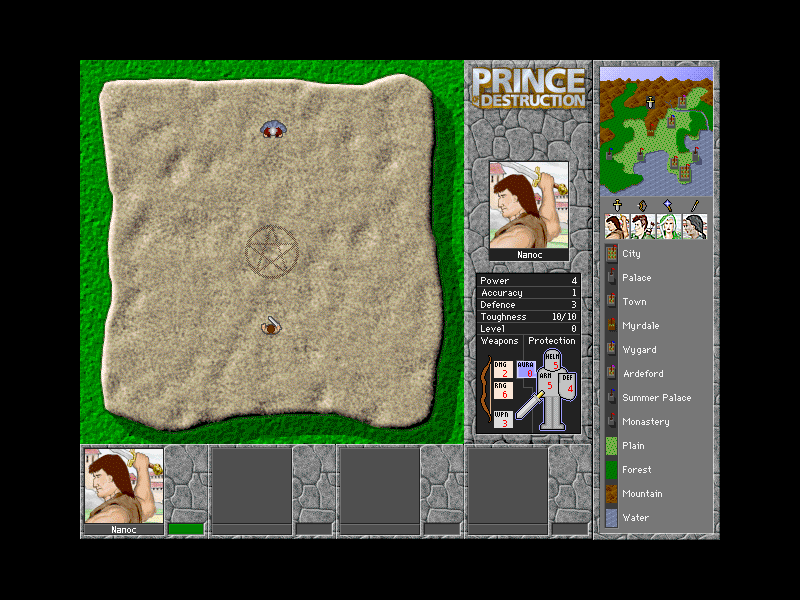Click the Town legend icon

tap(611, 302)
